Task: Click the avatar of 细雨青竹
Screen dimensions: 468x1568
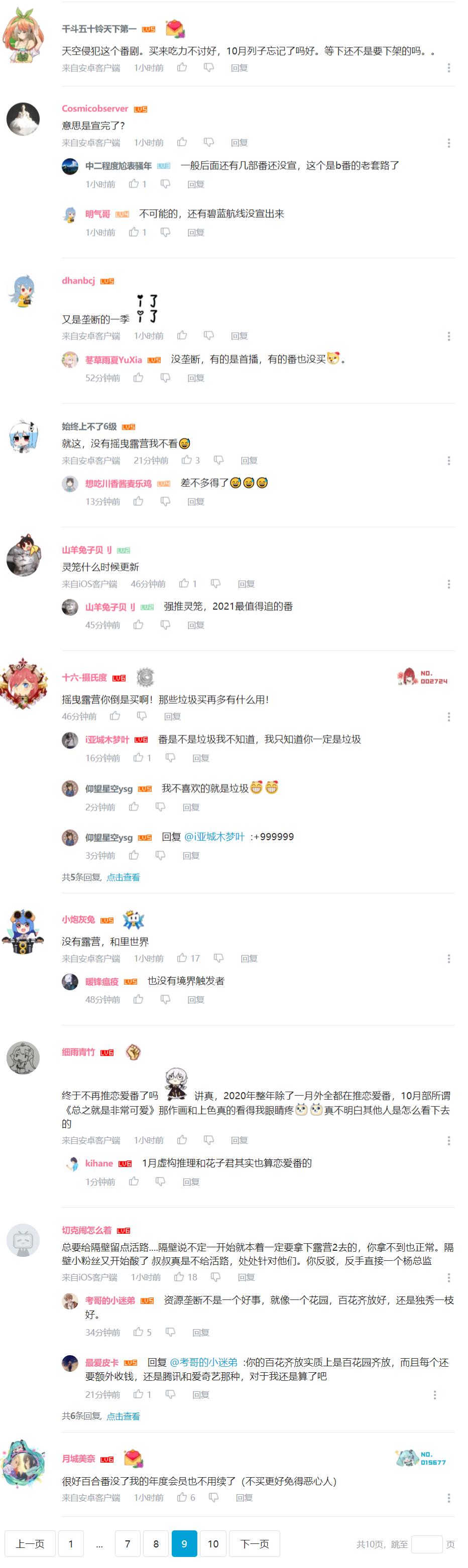Action: coord(23,1058)
